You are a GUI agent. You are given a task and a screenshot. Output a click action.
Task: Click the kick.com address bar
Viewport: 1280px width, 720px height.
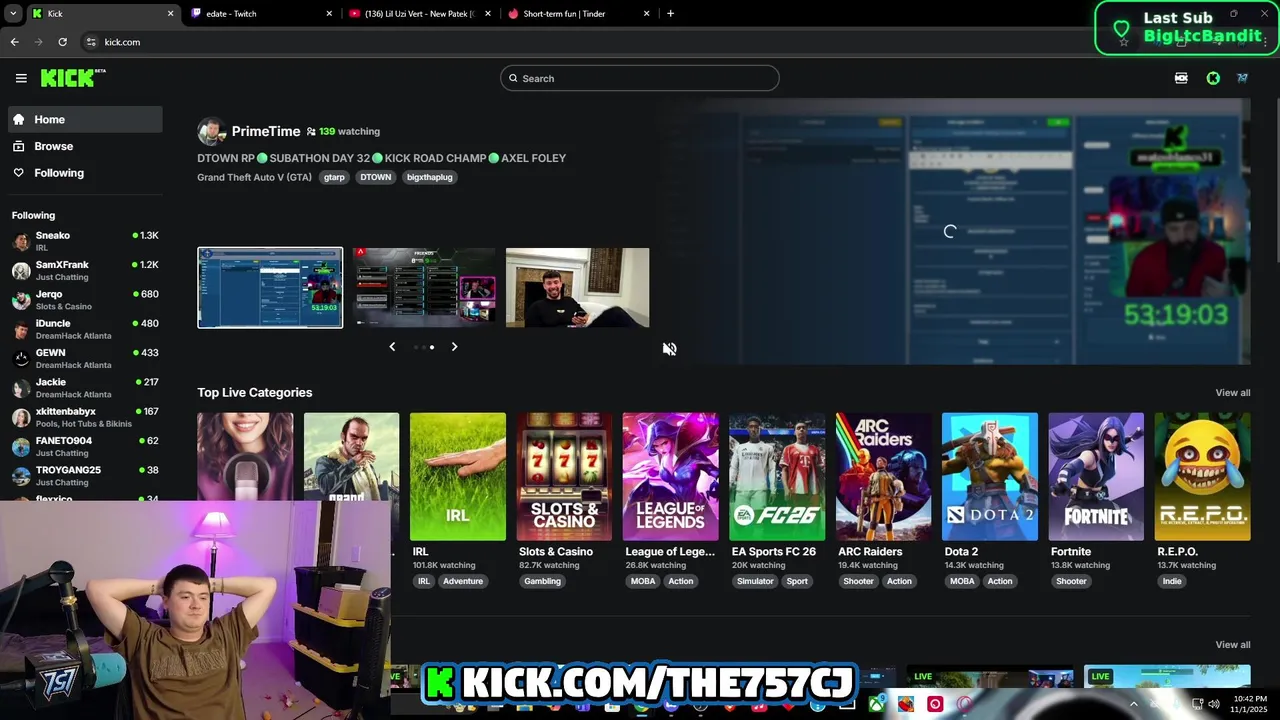[x=600, y=42]
